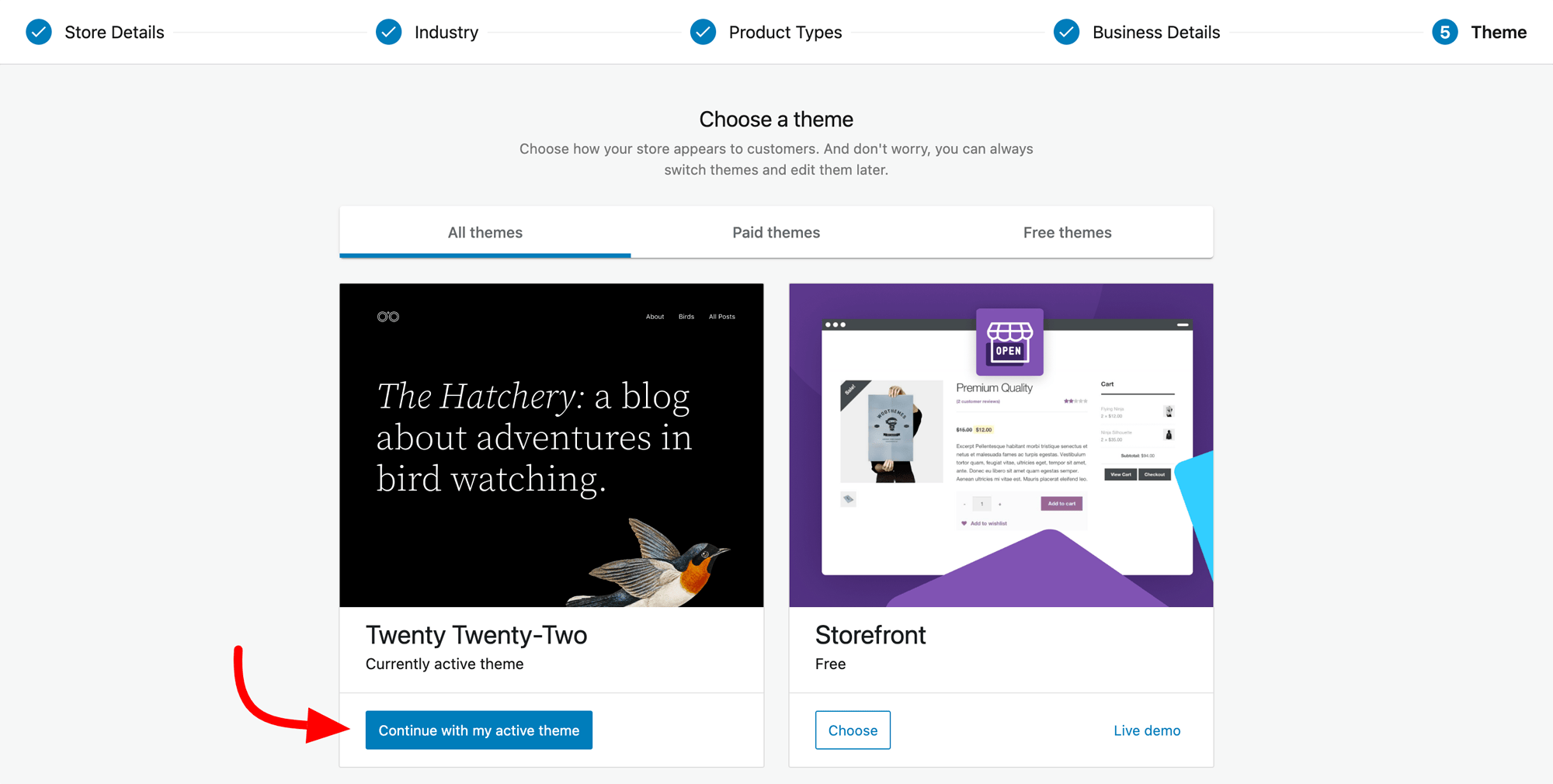Click 'Birds' in the Twenty Twenty-Two preview
The height and width of the screenshot is (784, 1553).
point(686,317)
